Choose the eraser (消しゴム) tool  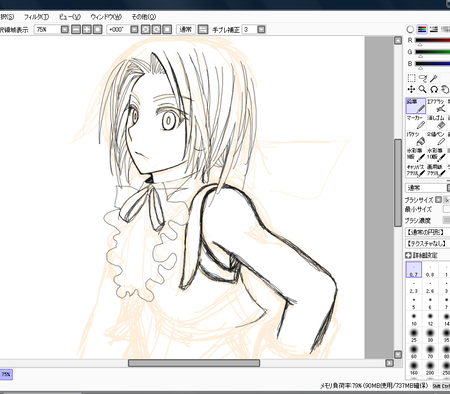[x=436, y=122]
